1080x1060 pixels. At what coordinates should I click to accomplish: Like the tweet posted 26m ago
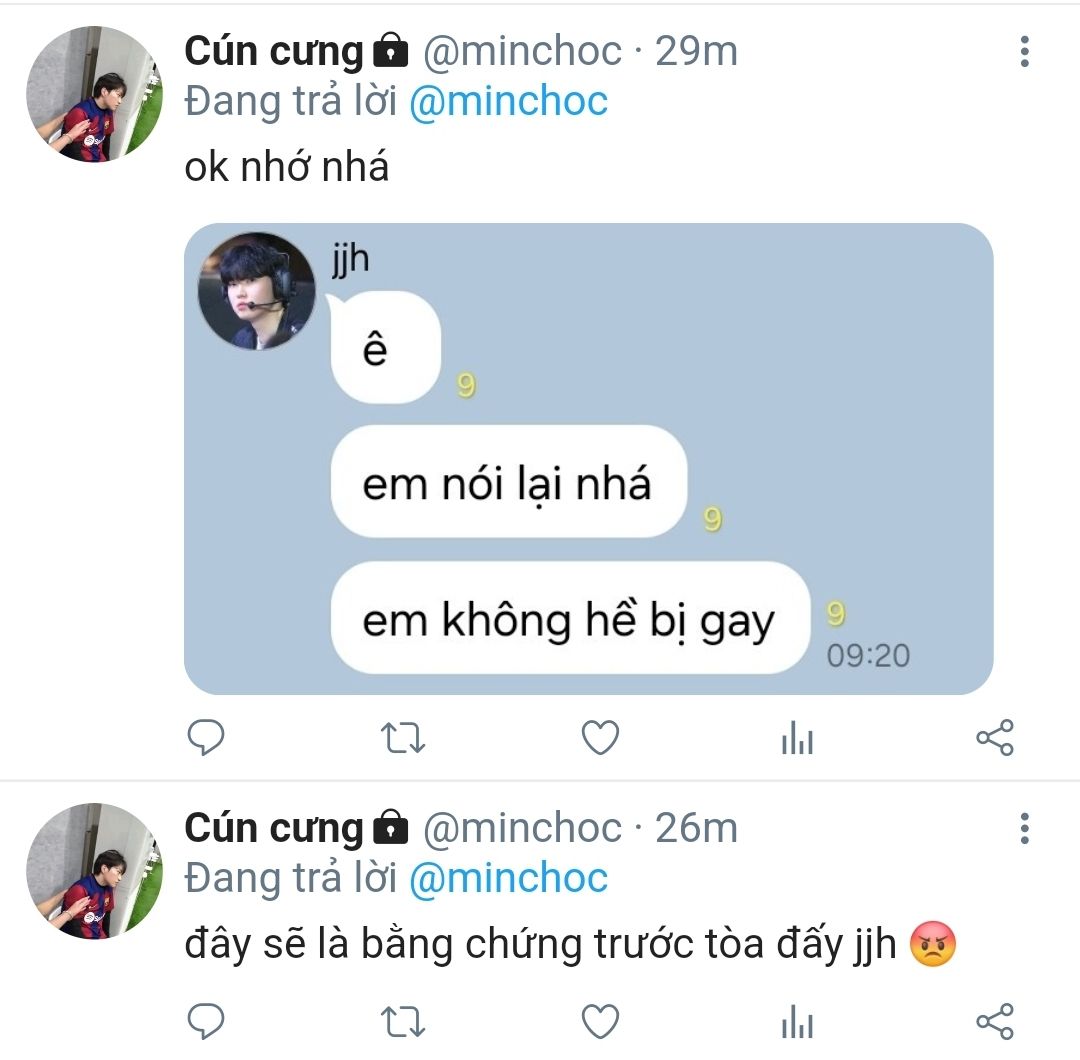click(x=601, y=1021)
